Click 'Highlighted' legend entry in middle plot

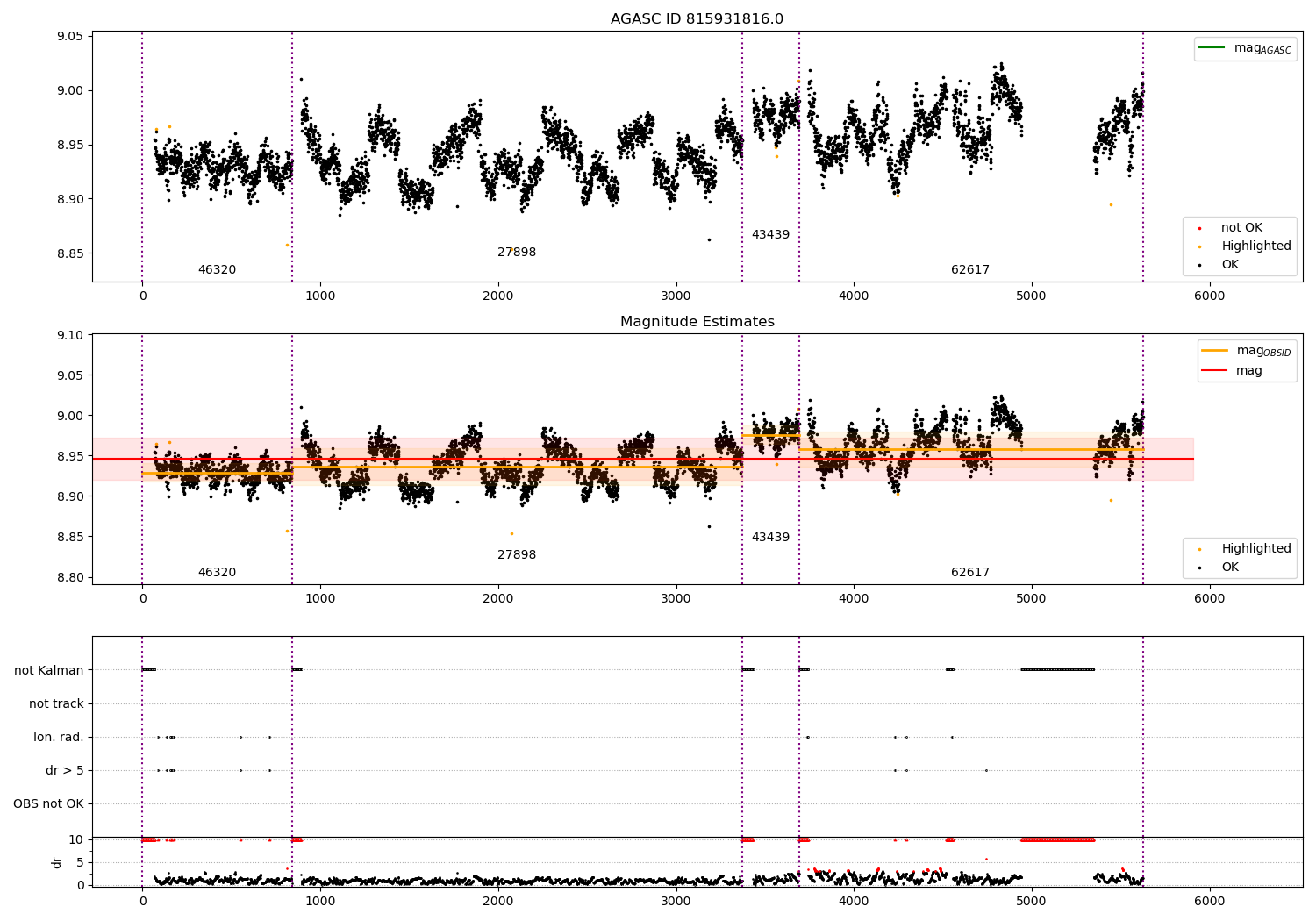[1246, 549]
